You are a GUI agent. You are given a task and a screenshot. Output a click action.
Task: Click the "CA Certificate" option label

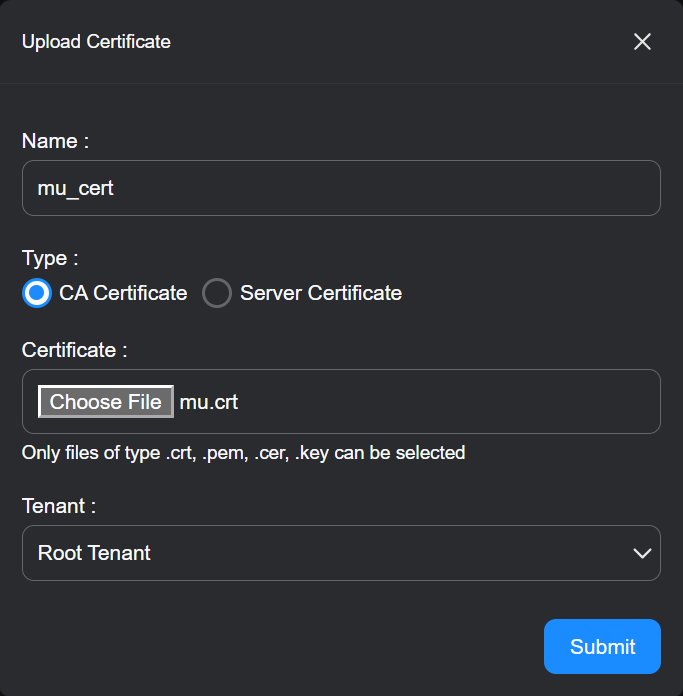tap(123, 293)
